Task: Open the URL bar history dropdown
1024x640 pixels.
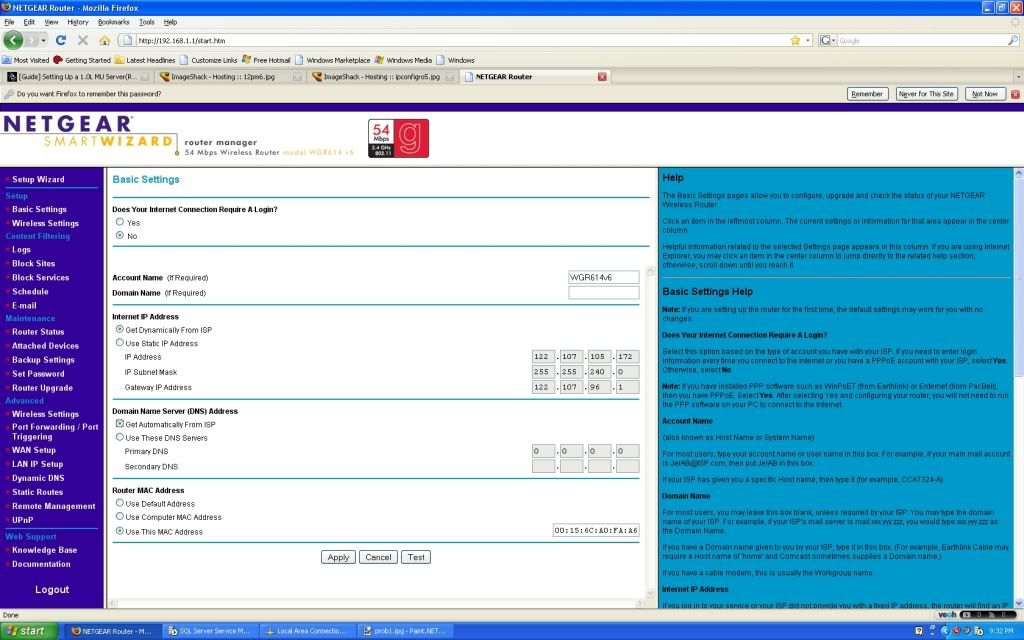Action: click(807, 41)
